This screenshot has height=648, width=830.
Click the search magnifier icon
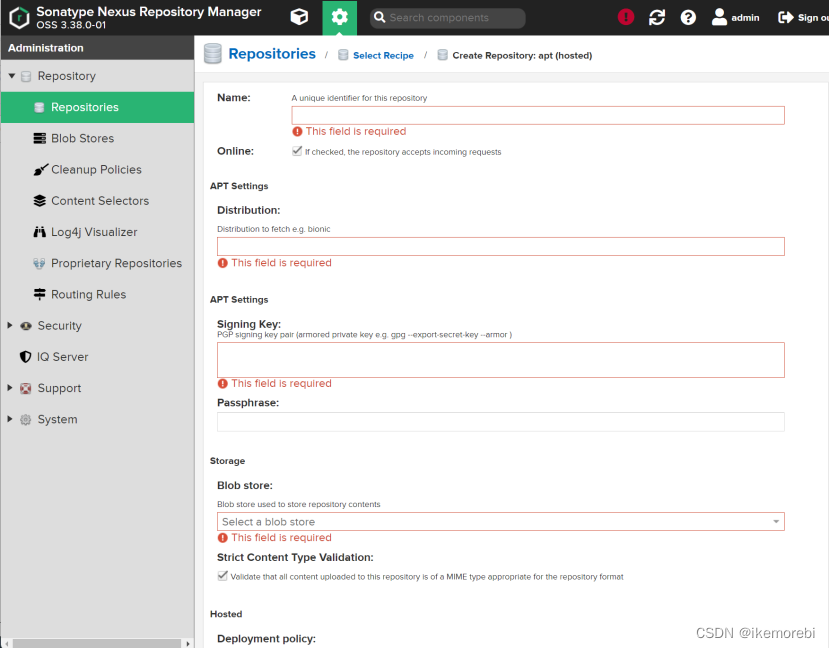point(380,17)
